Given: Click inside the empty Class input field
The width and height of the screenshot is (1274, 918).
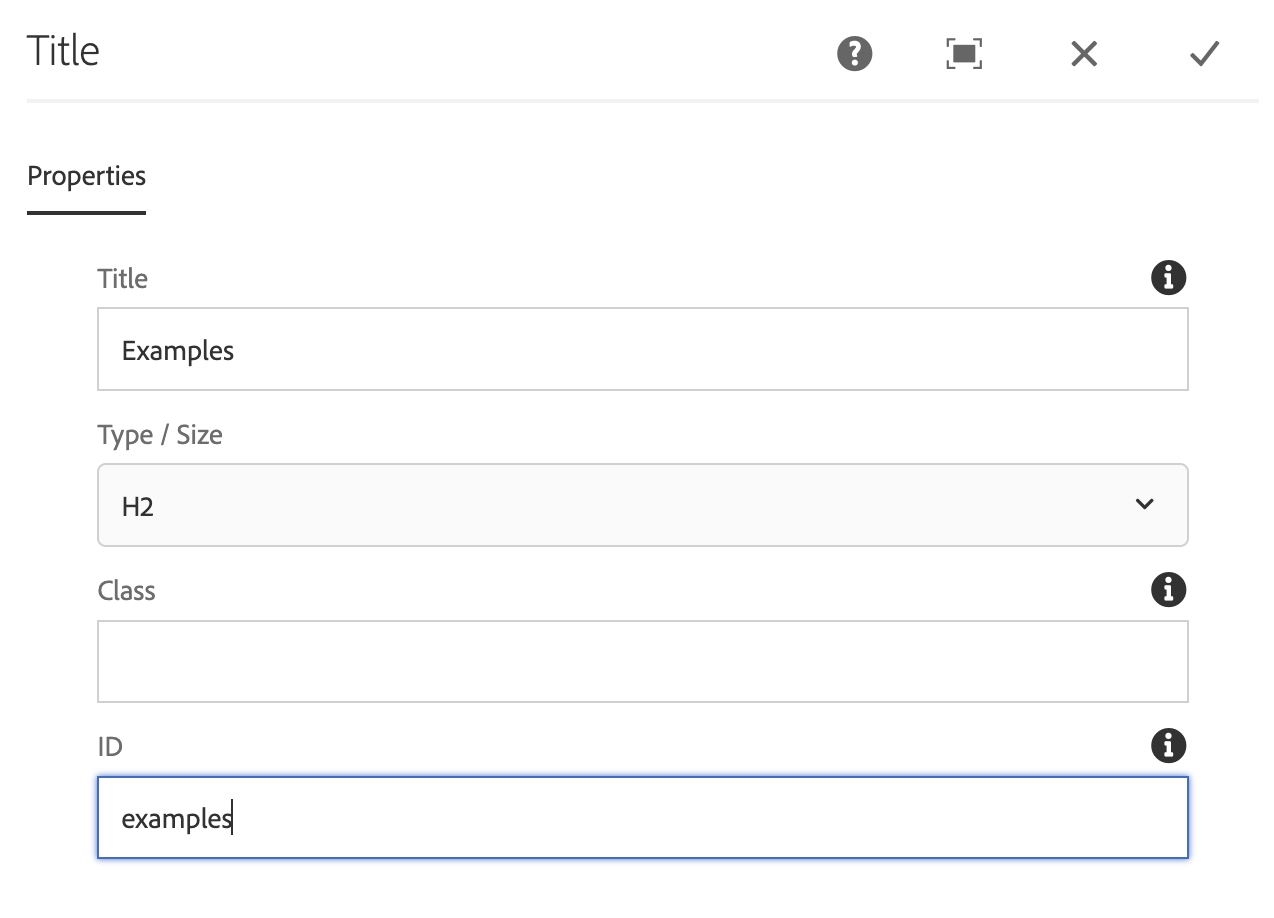Looking at the screenshot, I should click(x=643, y=661).
